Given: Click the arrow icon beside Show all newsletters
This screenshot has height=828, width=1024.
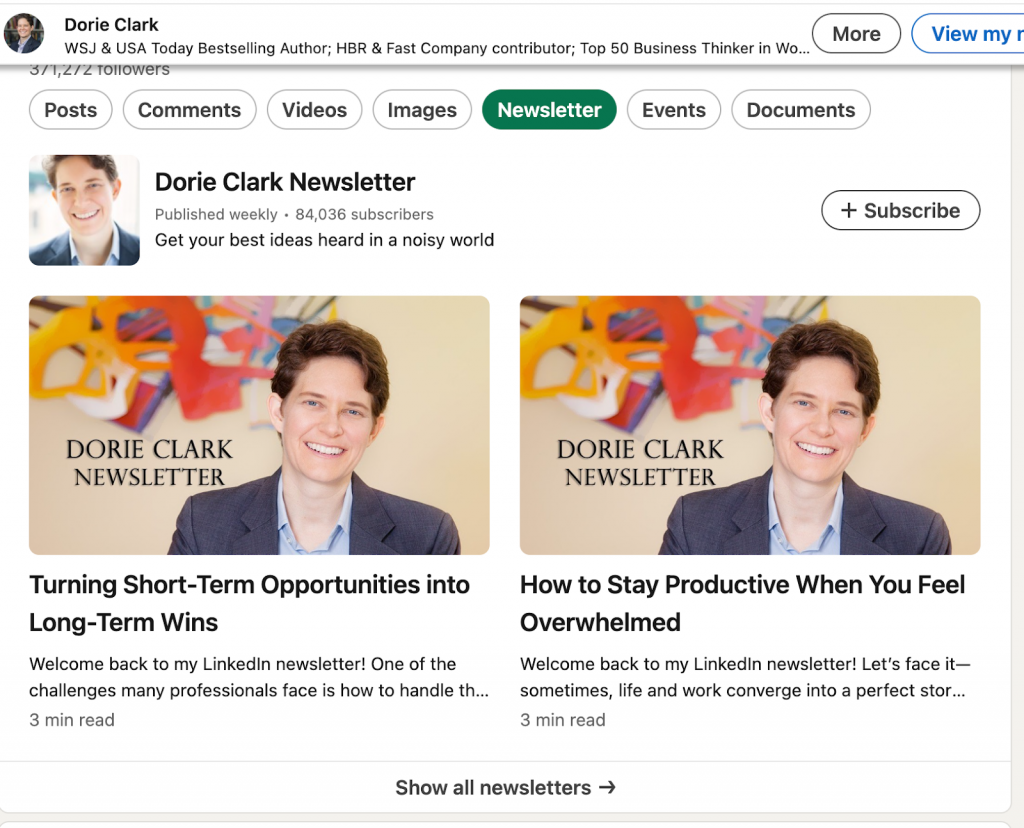Looking at the screenshot, I should pos(607,788).
